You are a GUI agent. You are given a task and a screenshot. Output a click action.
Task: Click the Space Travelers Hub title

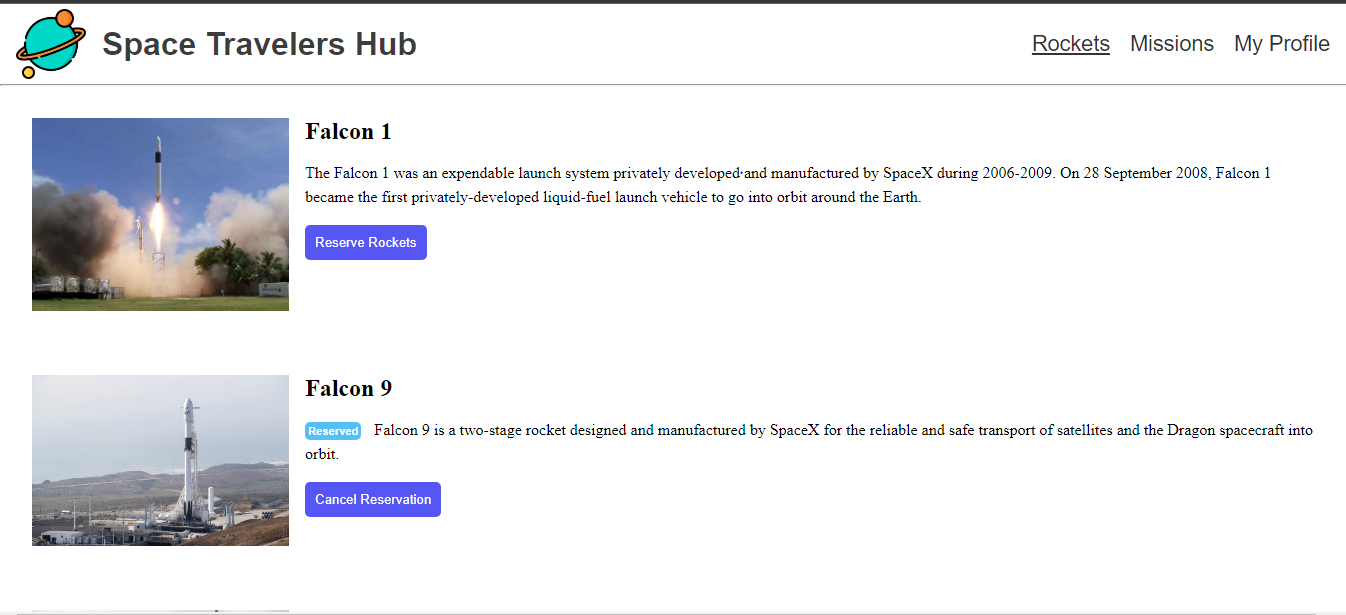tap(259, 44)
